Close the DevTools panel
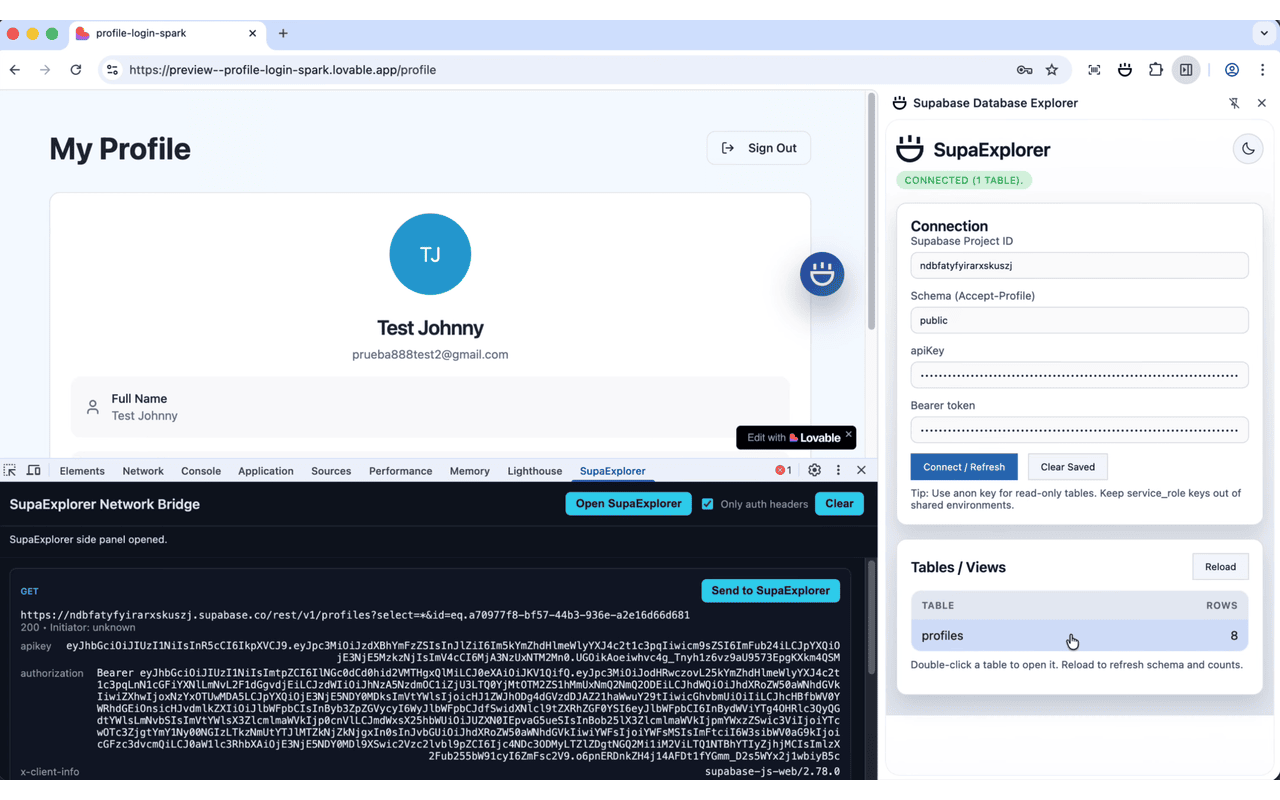The height and width of the screenshot is (800, 1280). tap(861, 470)
